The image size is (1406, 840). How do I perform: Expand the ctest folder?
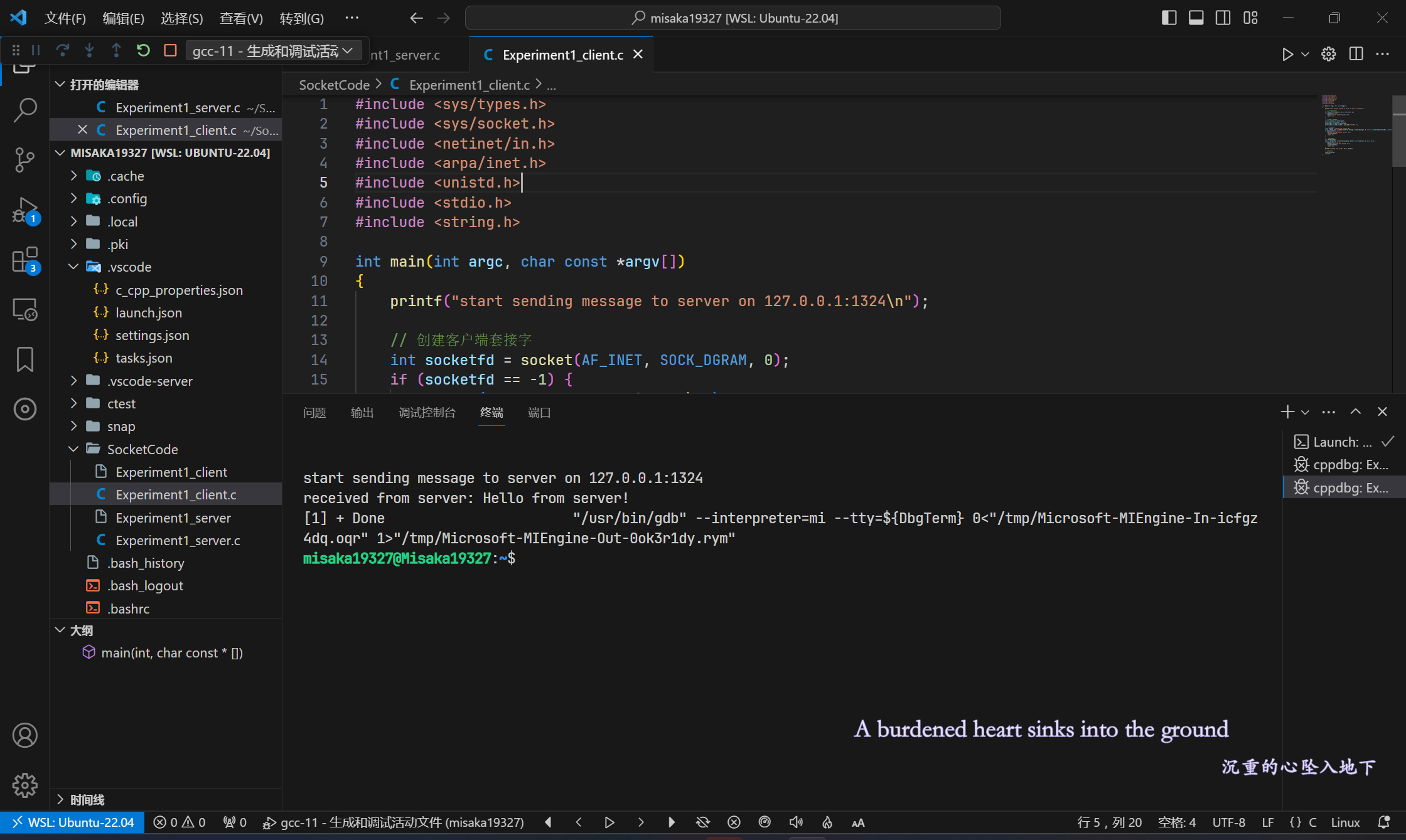coord(166,404)
